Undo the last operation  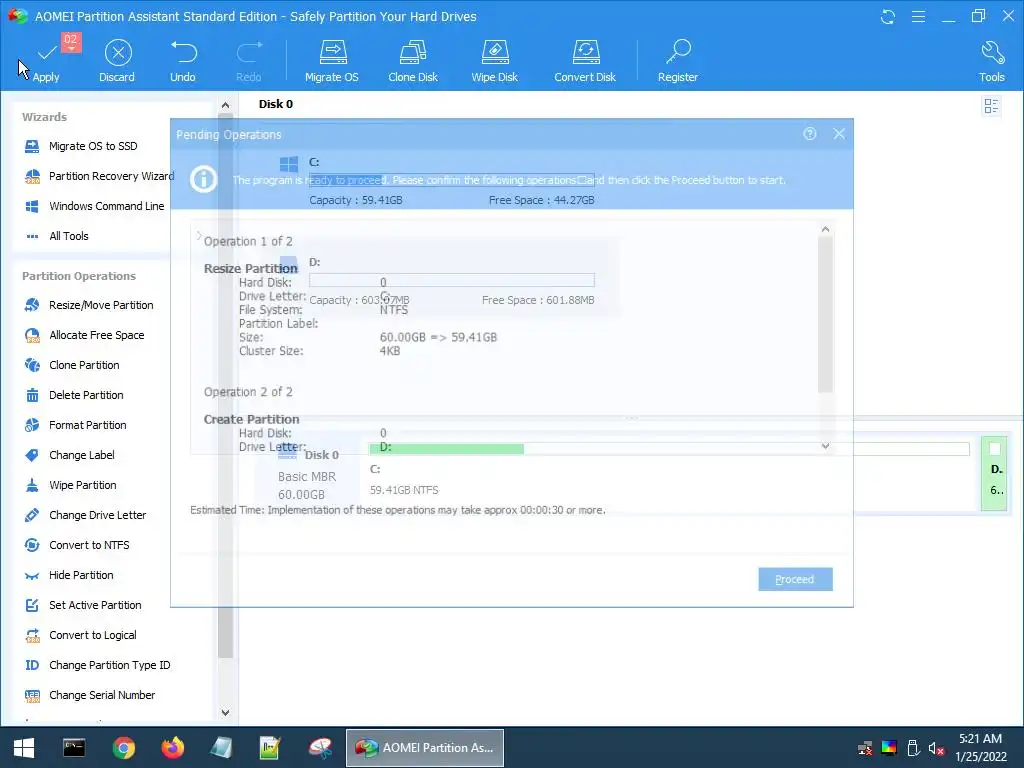tap(183, 62)
